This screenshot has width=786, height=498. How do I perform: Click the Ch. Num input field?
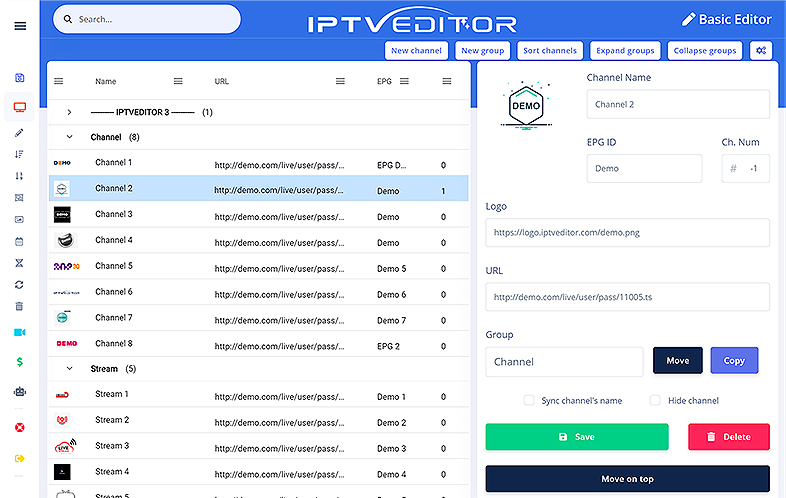745,169
